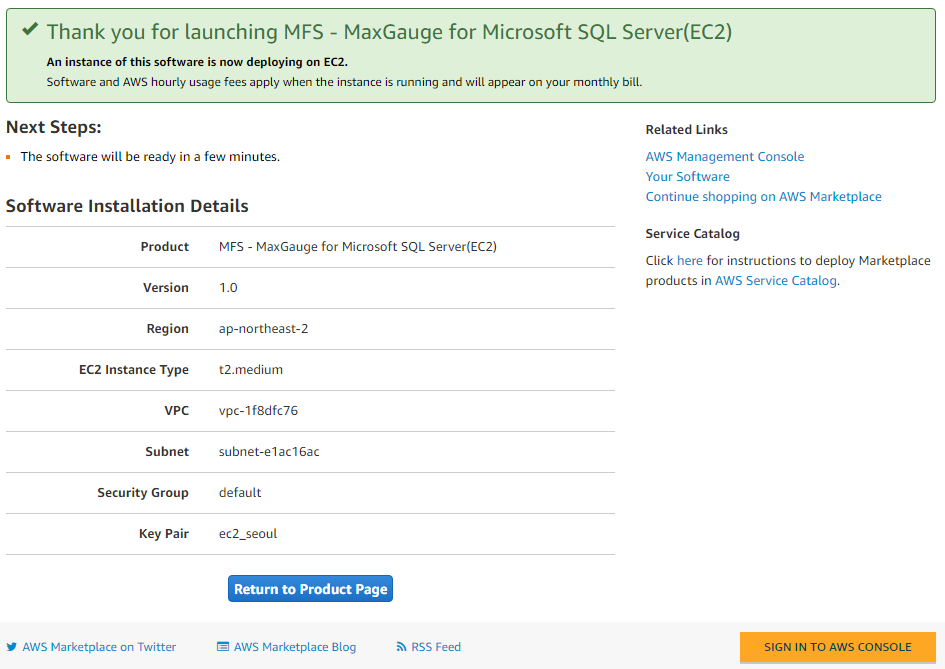This screenshot has width=945, height=669.
Task: Click the 'Thank you for launching' banner title
Action: (389, 31)
